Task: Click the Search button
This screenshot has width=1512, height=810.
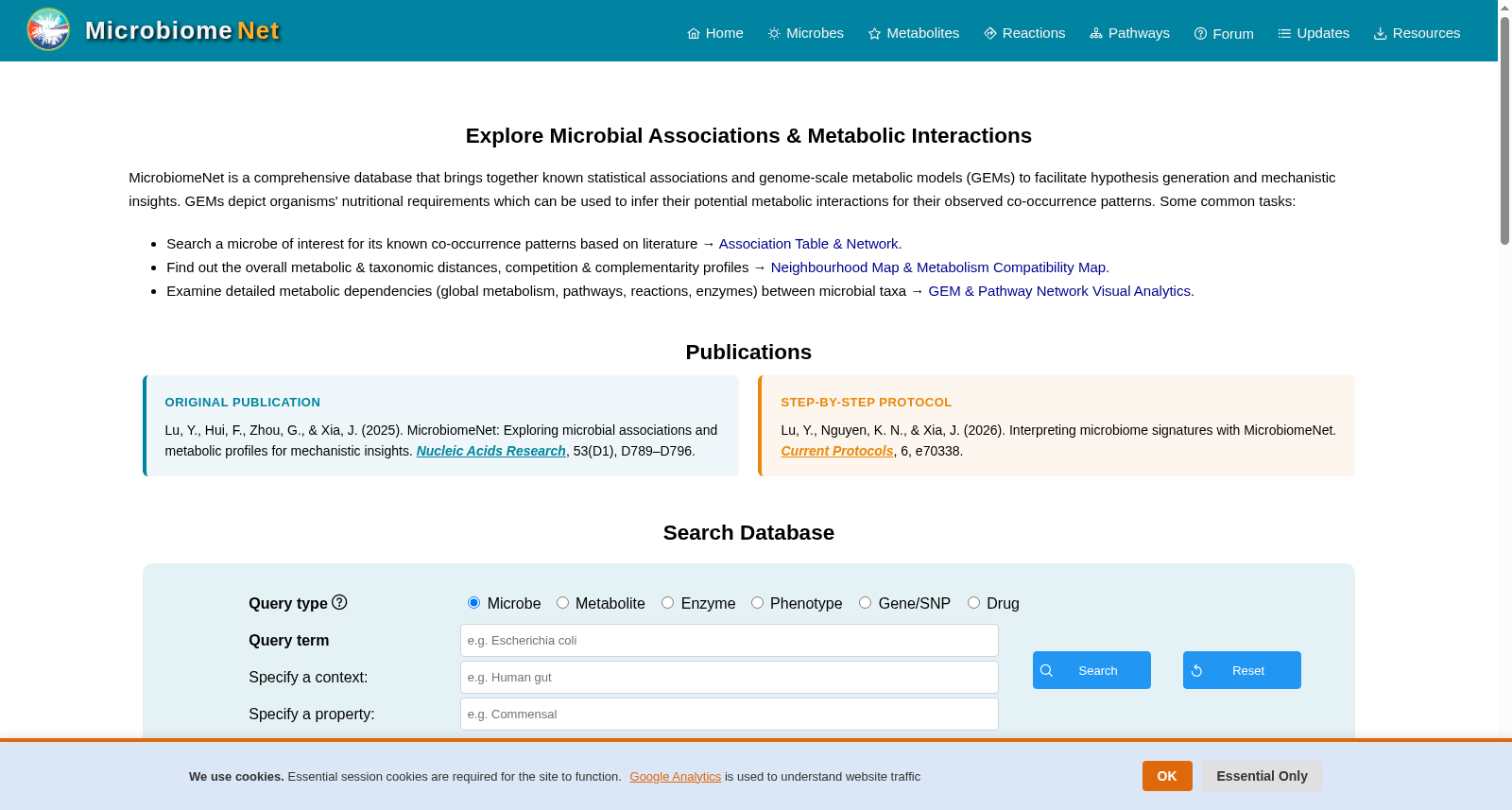Action: coord(1091,670)
